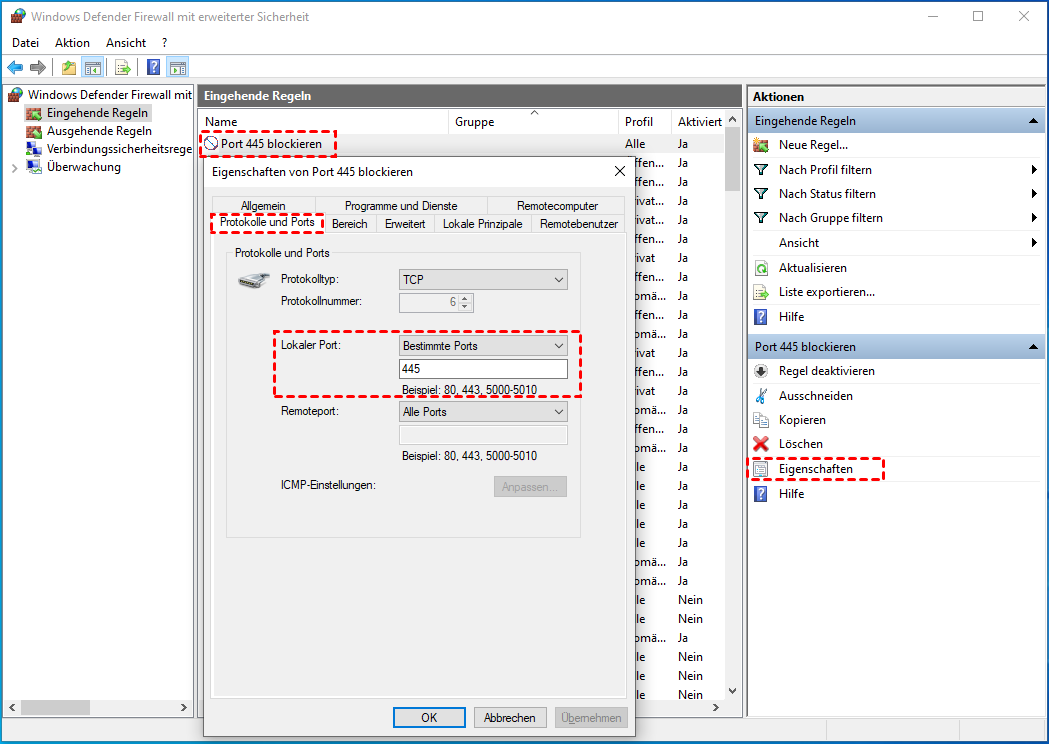The image size is (1049, 744).
Task: Collapse the Port 445 blockieren actions section
Action: 1033,347
